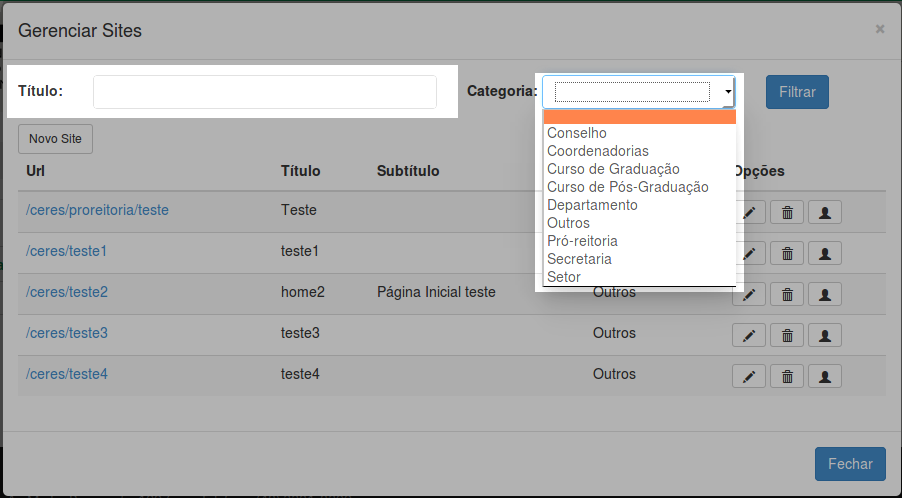Focus the Título text input field
Screen dimensions: 902x498
click(x=265, y=92)
